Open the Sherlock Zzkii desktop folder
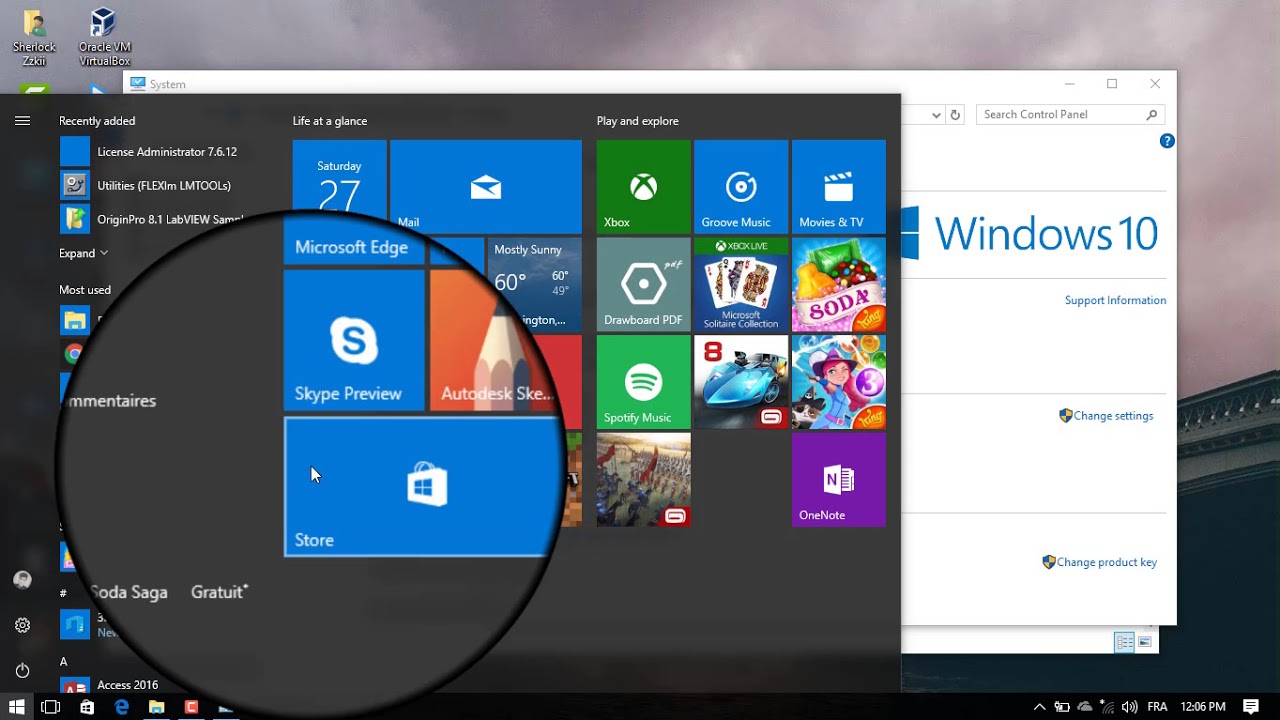1280x720 pixels. coord(34,37)
